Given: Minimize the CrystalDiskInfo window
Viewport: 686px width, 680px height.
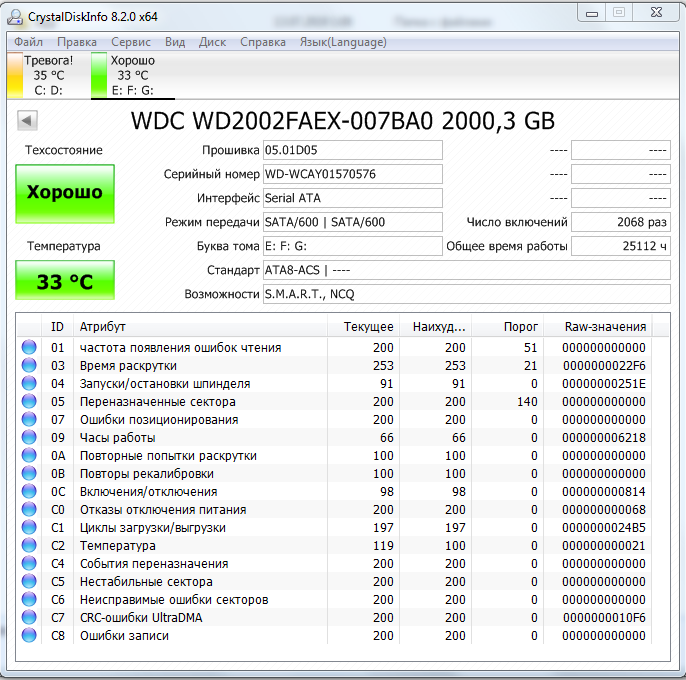Looking at the screenshot, I should click(592, 13).
